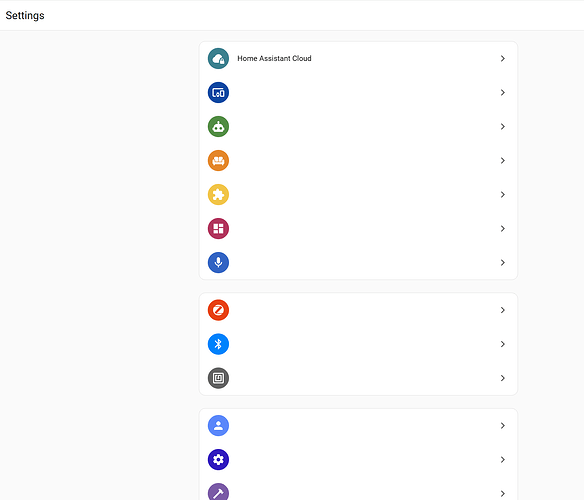Open the orange sofa areas icon

pyautogui.click(x=218, y=161)
